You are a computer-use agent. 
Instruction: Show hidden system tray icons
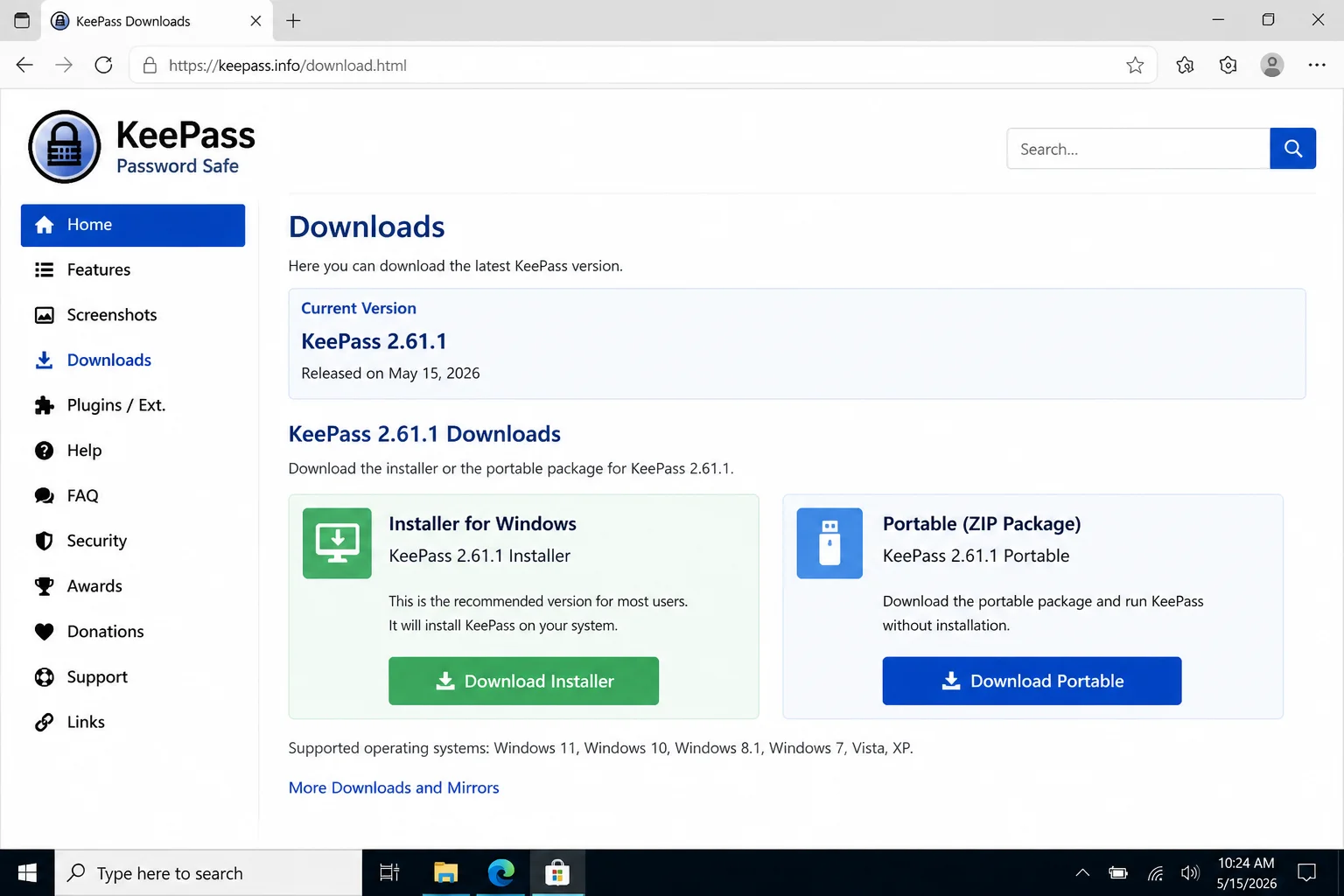[1082, 872]
